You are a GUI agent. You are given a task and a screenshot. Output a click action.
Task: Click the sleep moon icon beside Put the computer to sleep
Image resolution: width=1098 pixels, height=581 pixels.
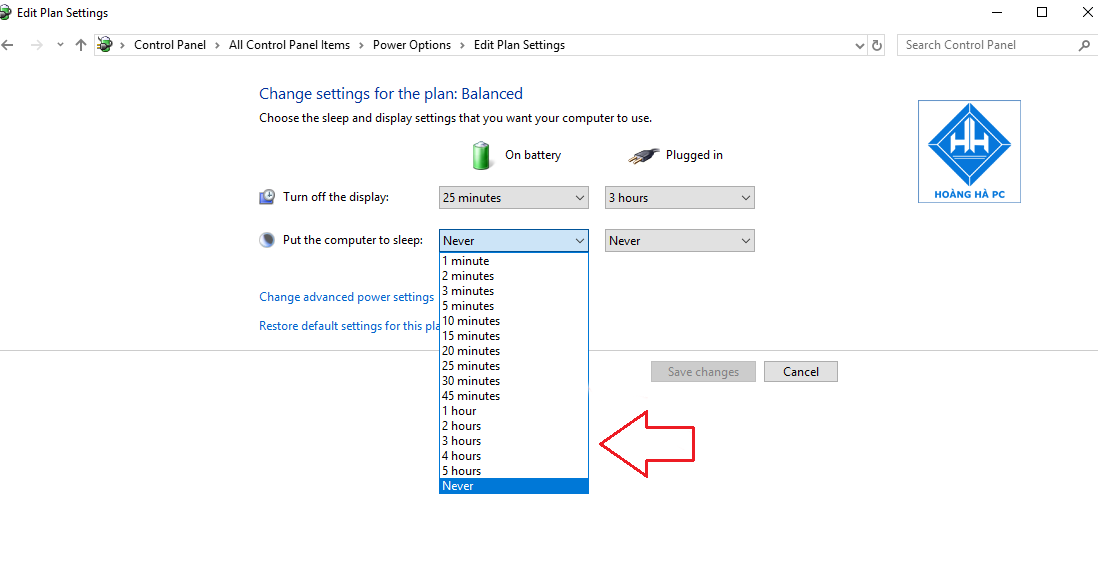(x=266, y=240)
